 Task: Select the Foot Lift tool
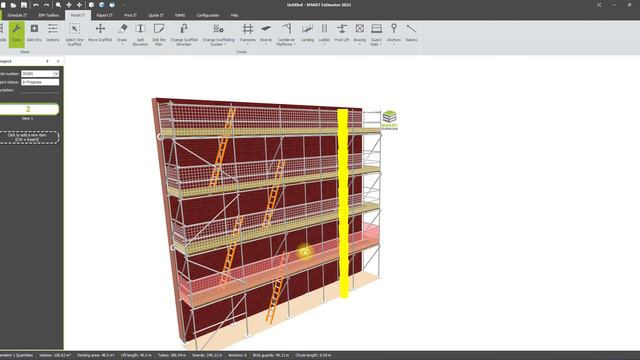point(342,33)
